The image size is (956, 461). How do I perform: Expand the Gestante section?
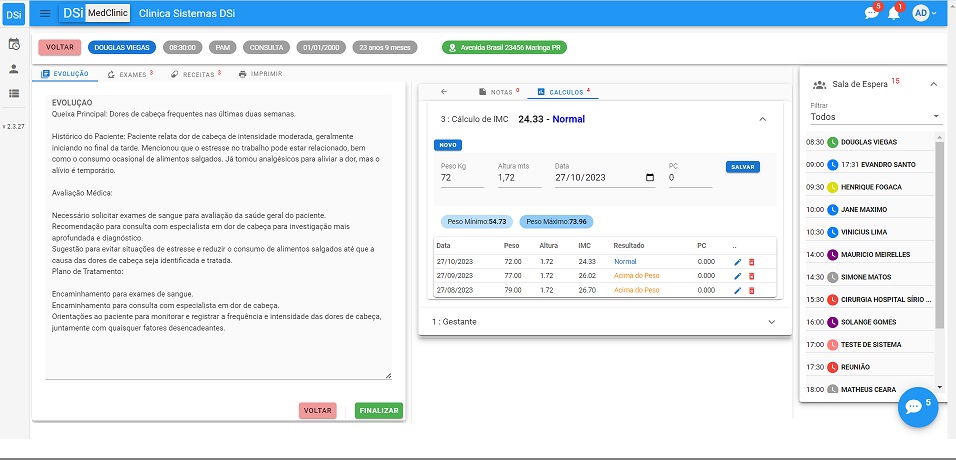771,322
